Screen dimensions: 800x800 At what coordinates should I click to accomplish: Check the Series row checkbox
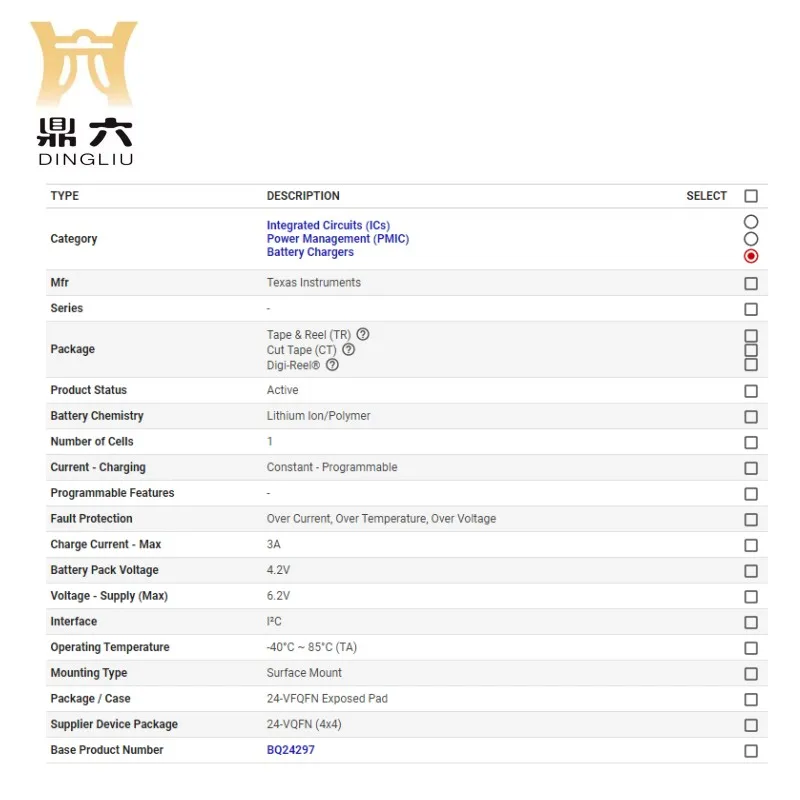(751, 309)
